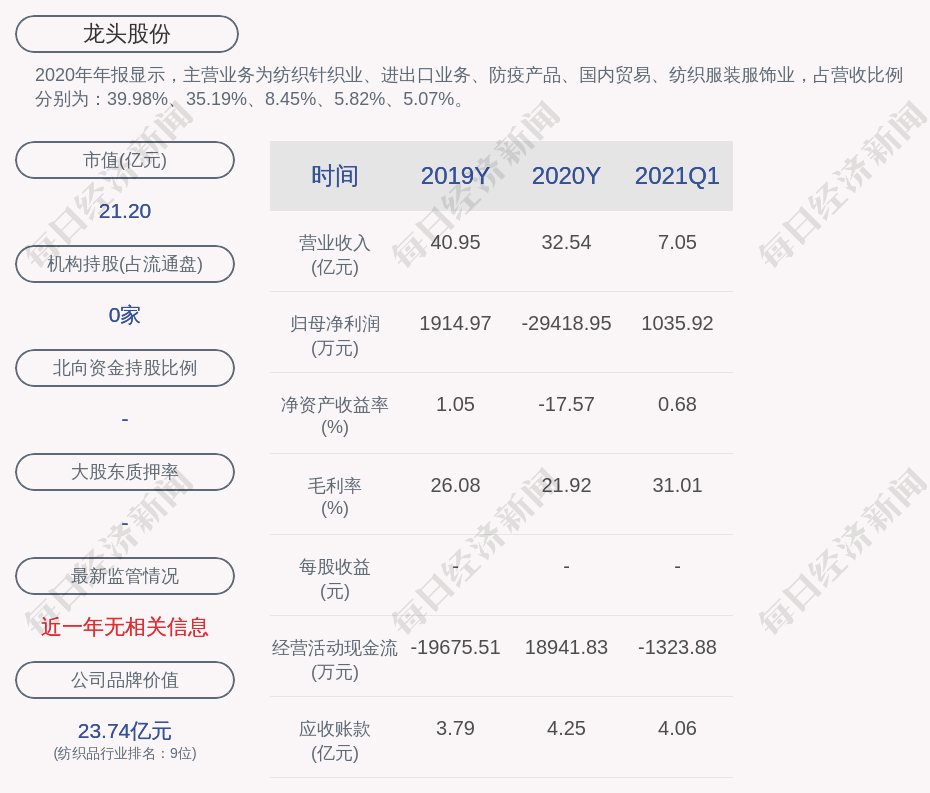930x793 pixels.
Task: Open the 最新监管情况 label pill
Action: click(125, 576)
